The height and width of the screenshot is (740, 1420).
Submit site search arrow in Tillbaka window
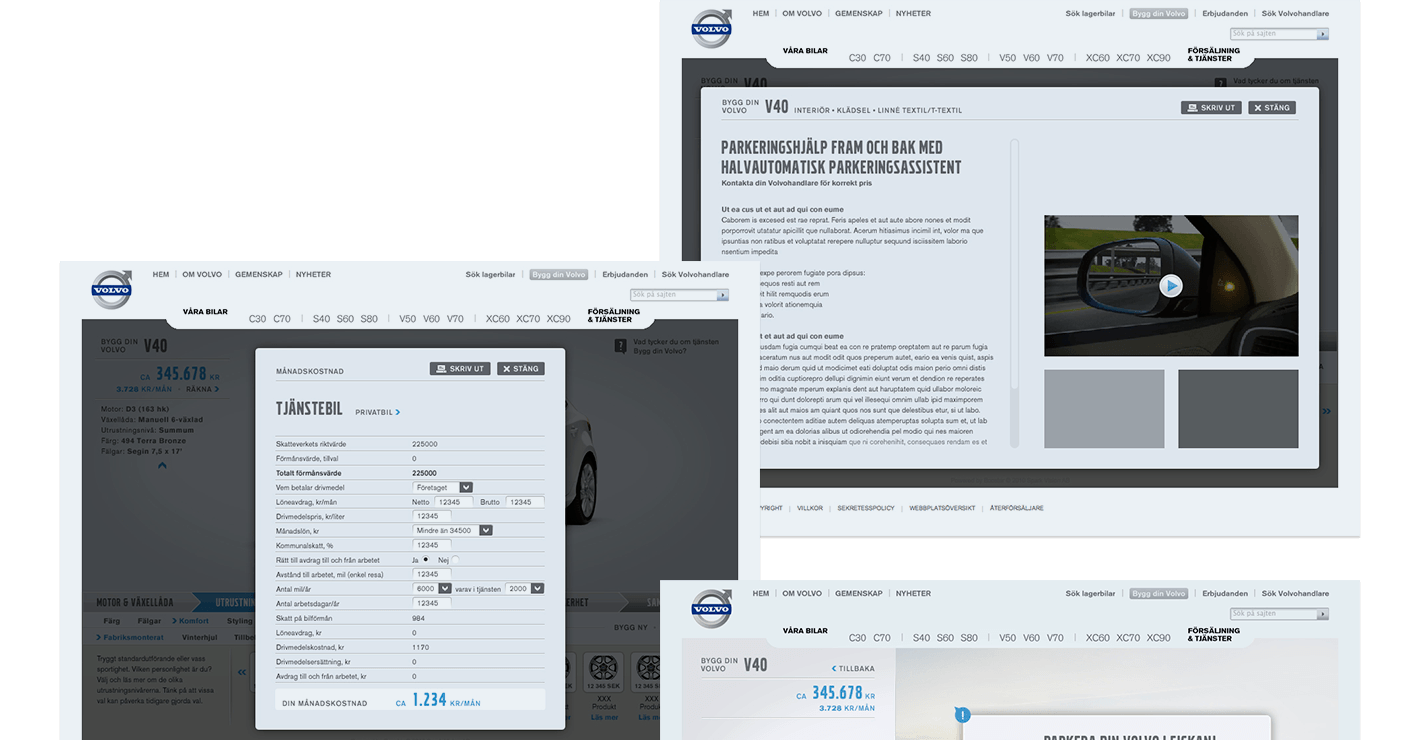pyautogui.click(x=1323, y=614)
